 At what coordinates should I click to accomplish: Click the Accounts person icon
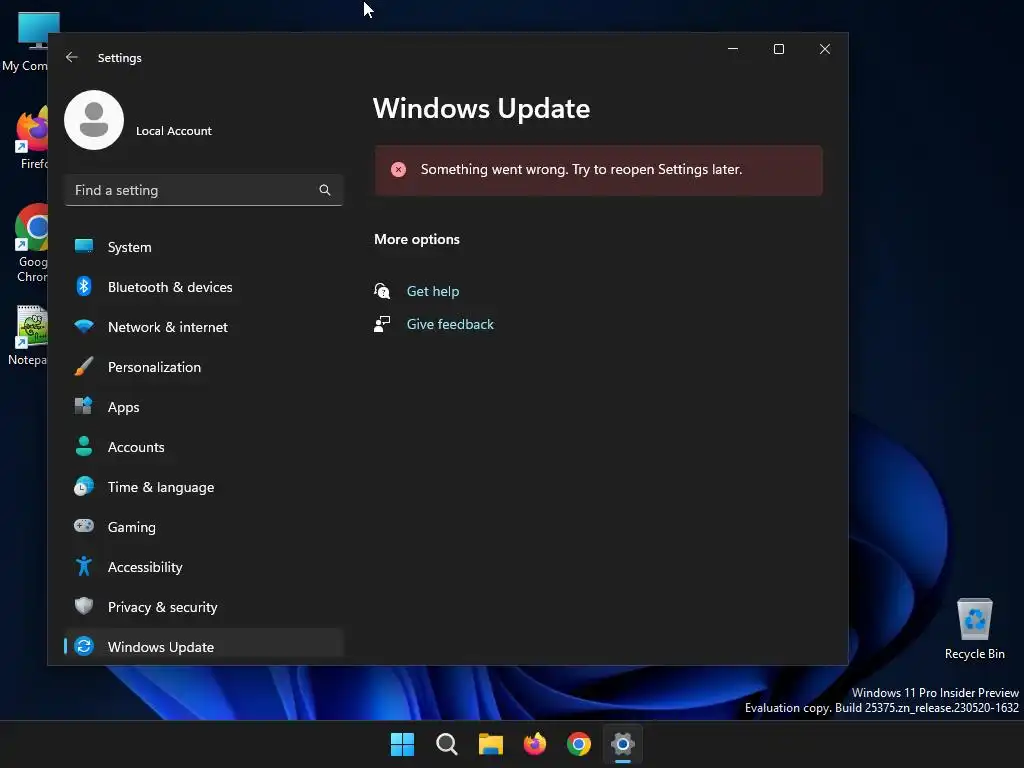click(x=84, y=446)
